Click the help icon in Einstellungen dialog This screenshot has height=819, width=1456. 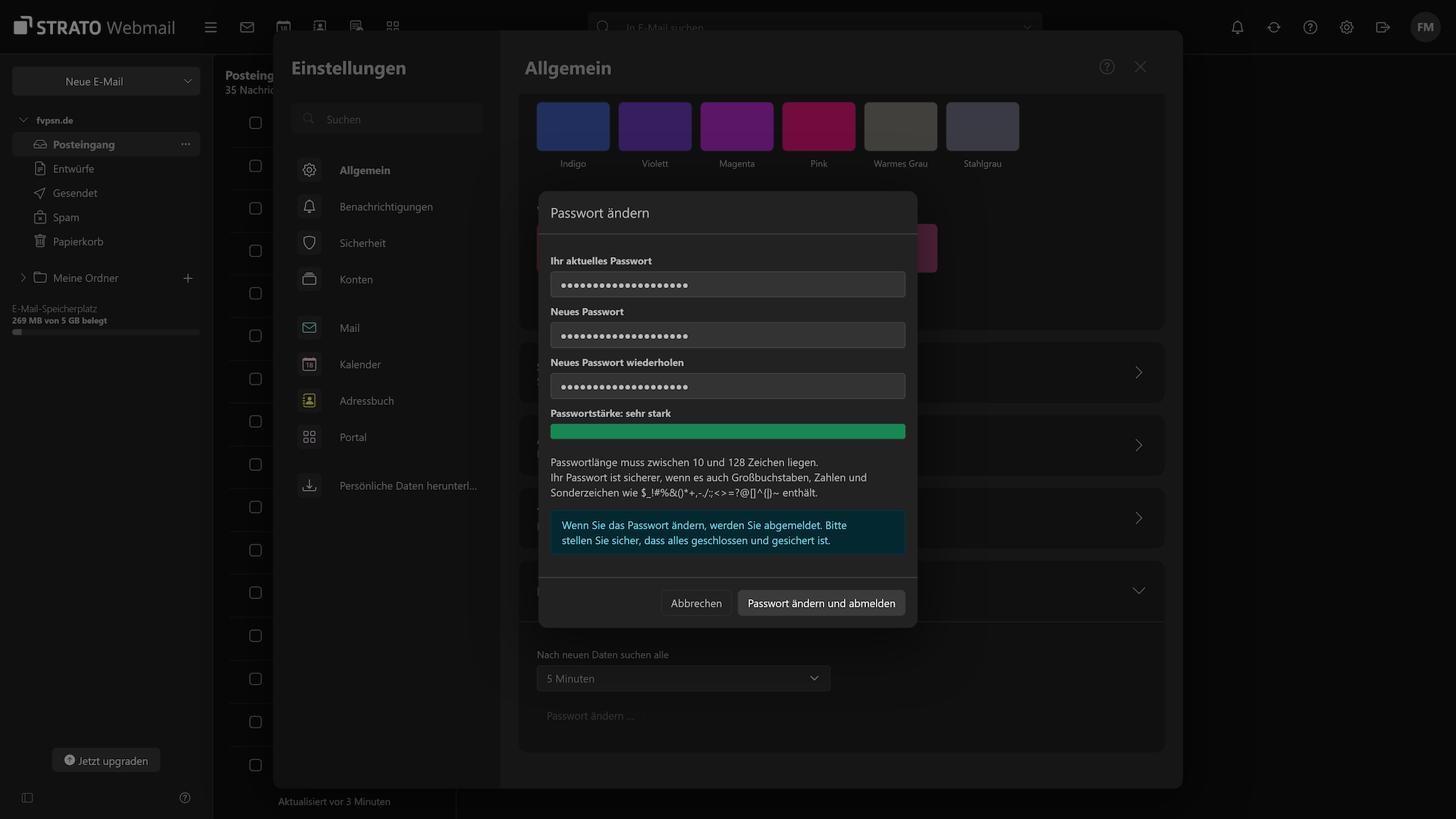tap(1107, 67)
